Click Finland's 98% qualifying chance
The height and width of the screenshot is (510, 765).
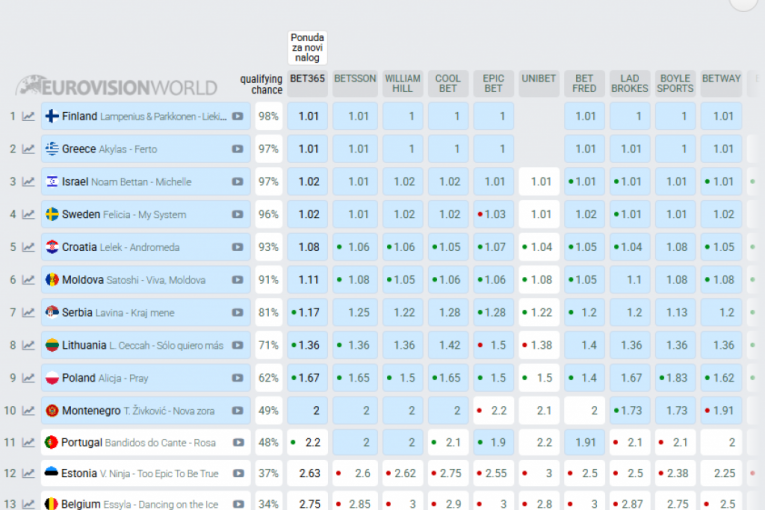(268, 116)
